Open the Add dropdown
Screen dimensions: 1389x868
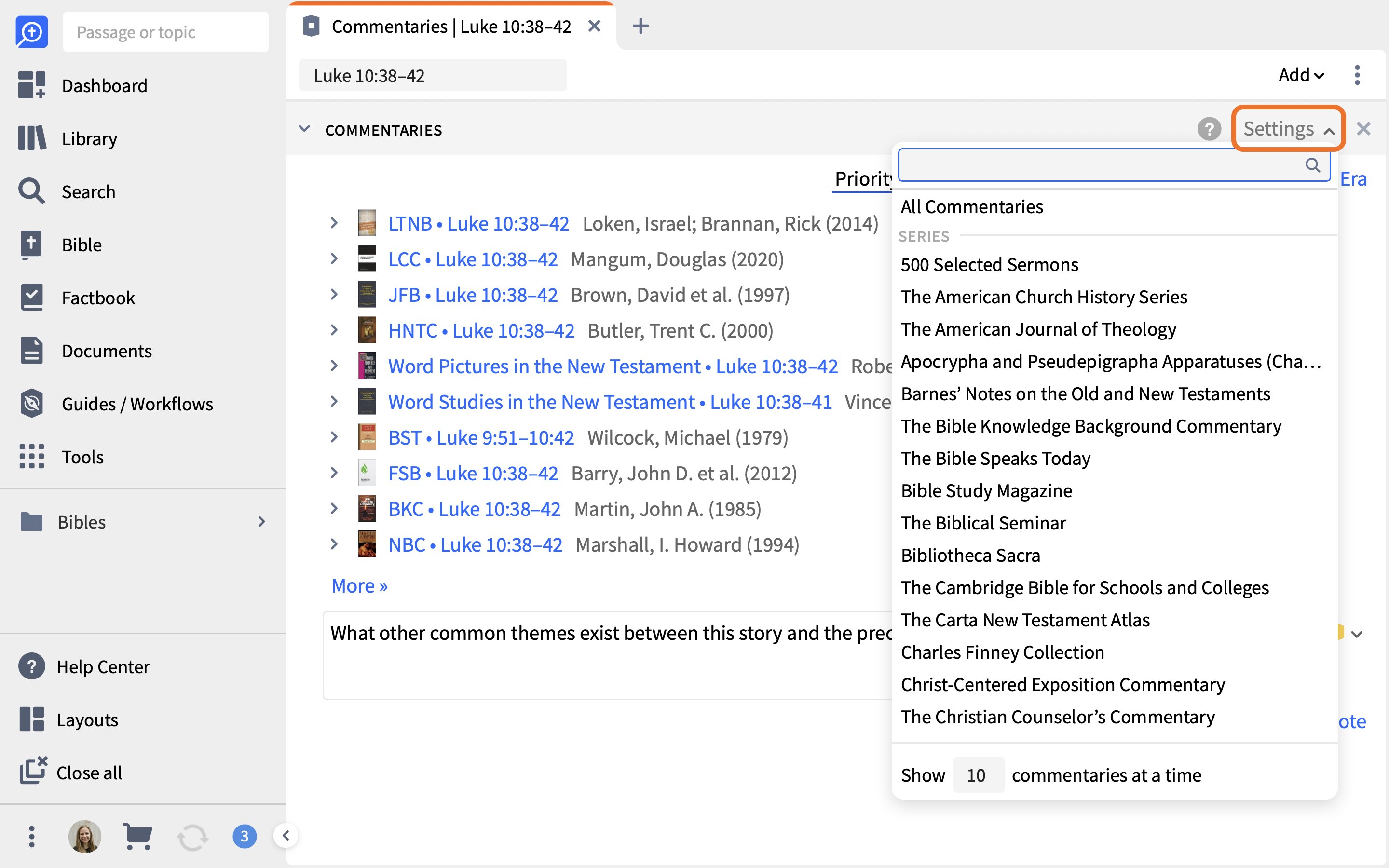1301,75
